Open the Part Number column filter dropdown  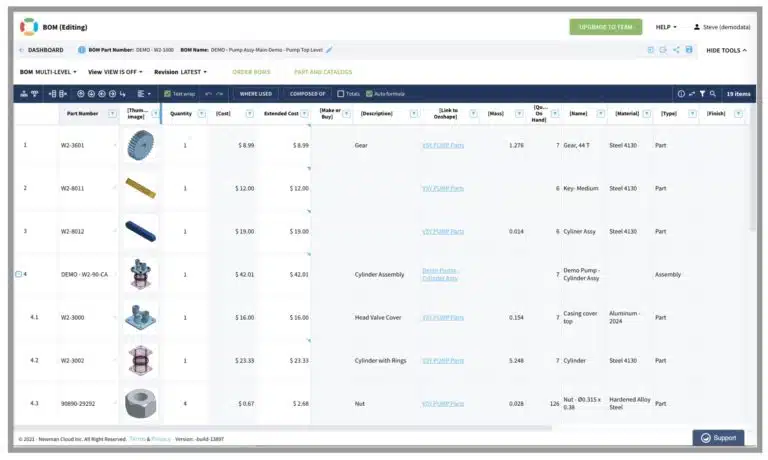click(x=112, y=114)
